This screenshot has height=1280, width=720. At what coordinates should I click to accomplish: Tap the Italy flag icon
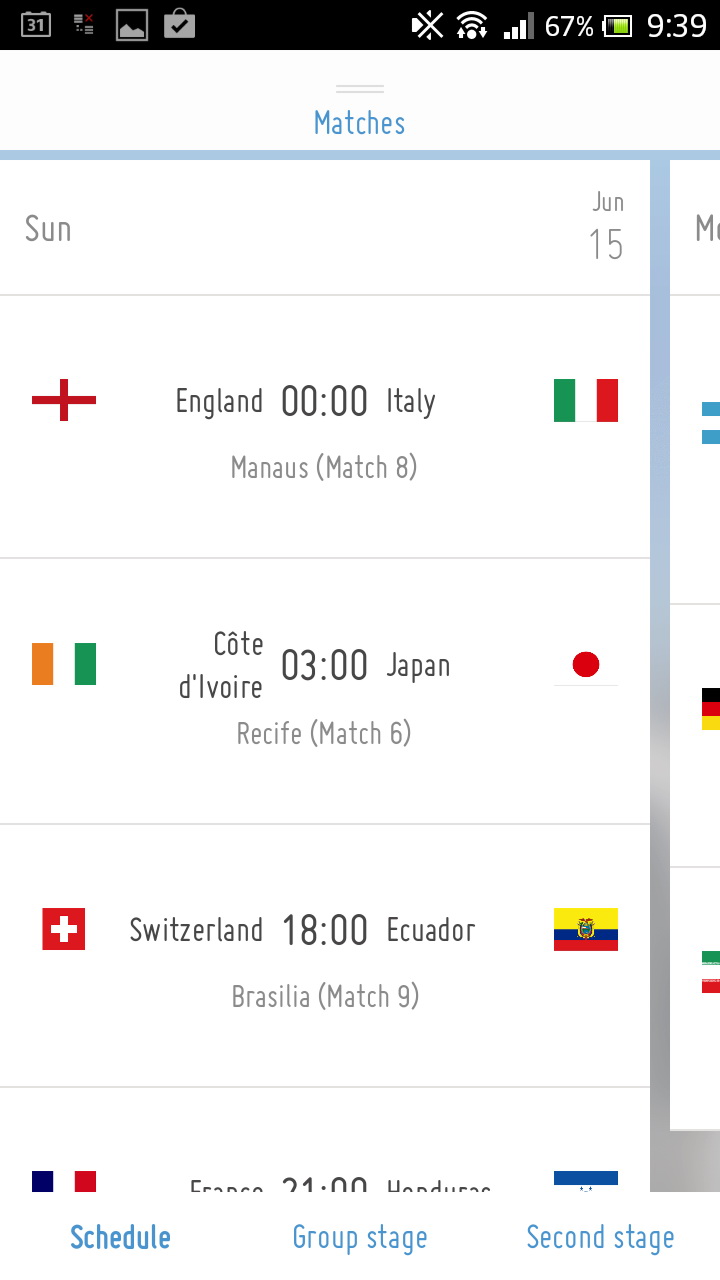585,400
